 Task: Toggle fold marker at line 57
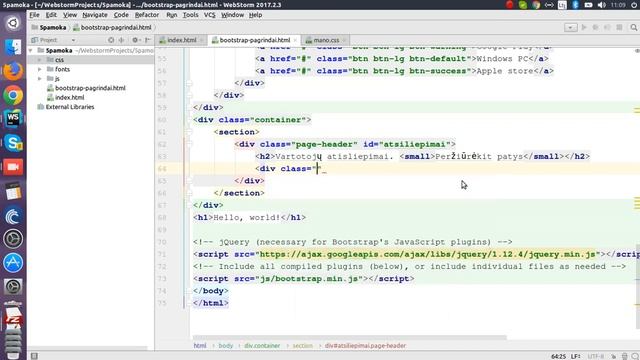pos(189,83)
